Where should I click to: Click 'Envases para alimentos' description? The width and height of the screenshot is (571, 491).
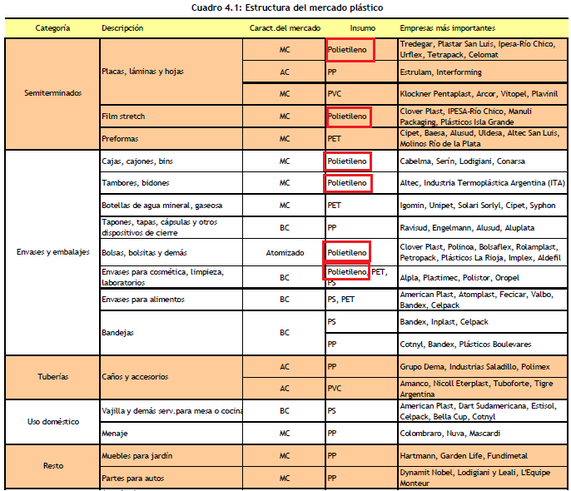(171, 299)
